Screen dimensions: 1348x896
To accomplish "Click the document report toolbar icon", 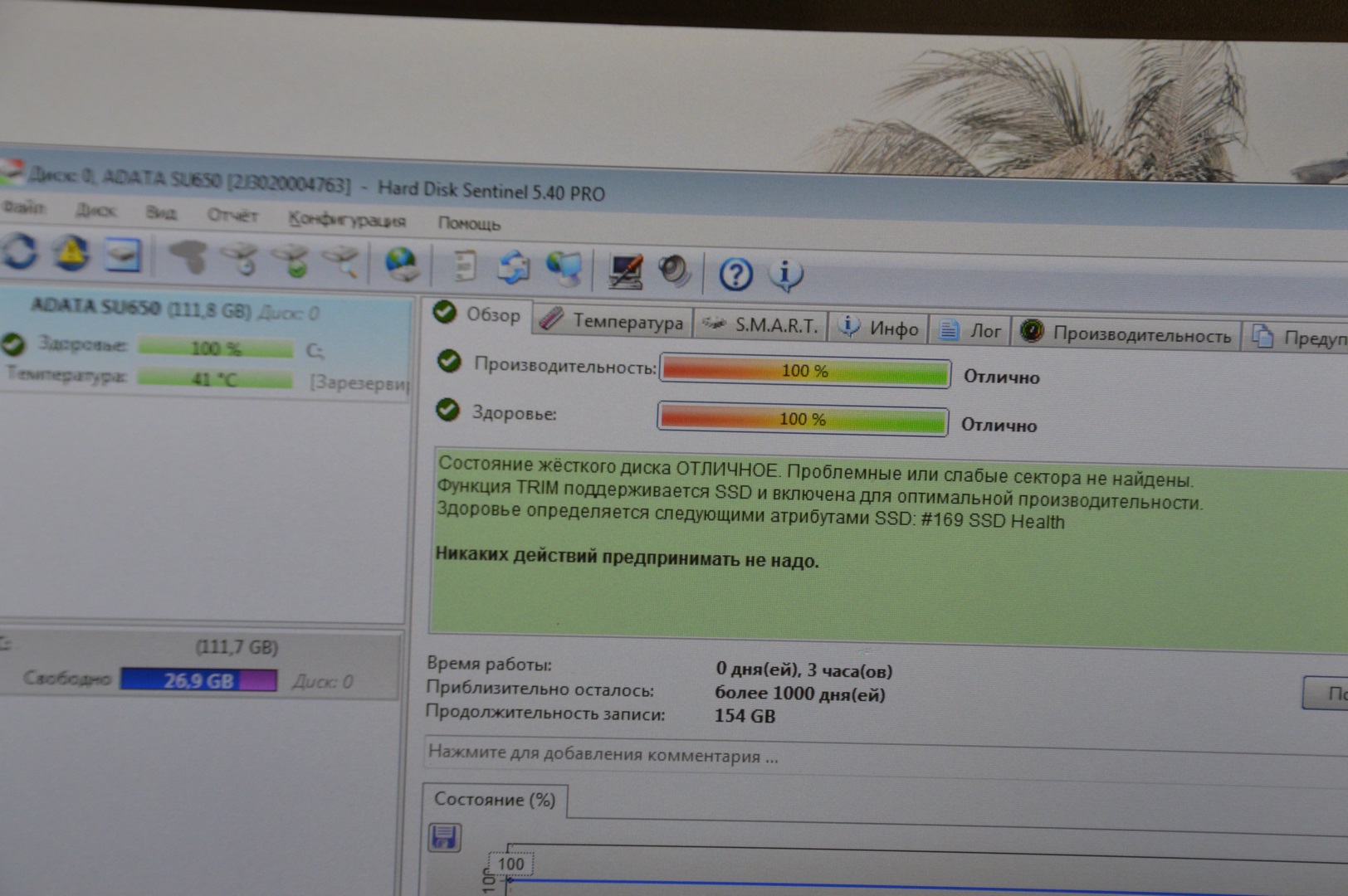I will 465,265.
